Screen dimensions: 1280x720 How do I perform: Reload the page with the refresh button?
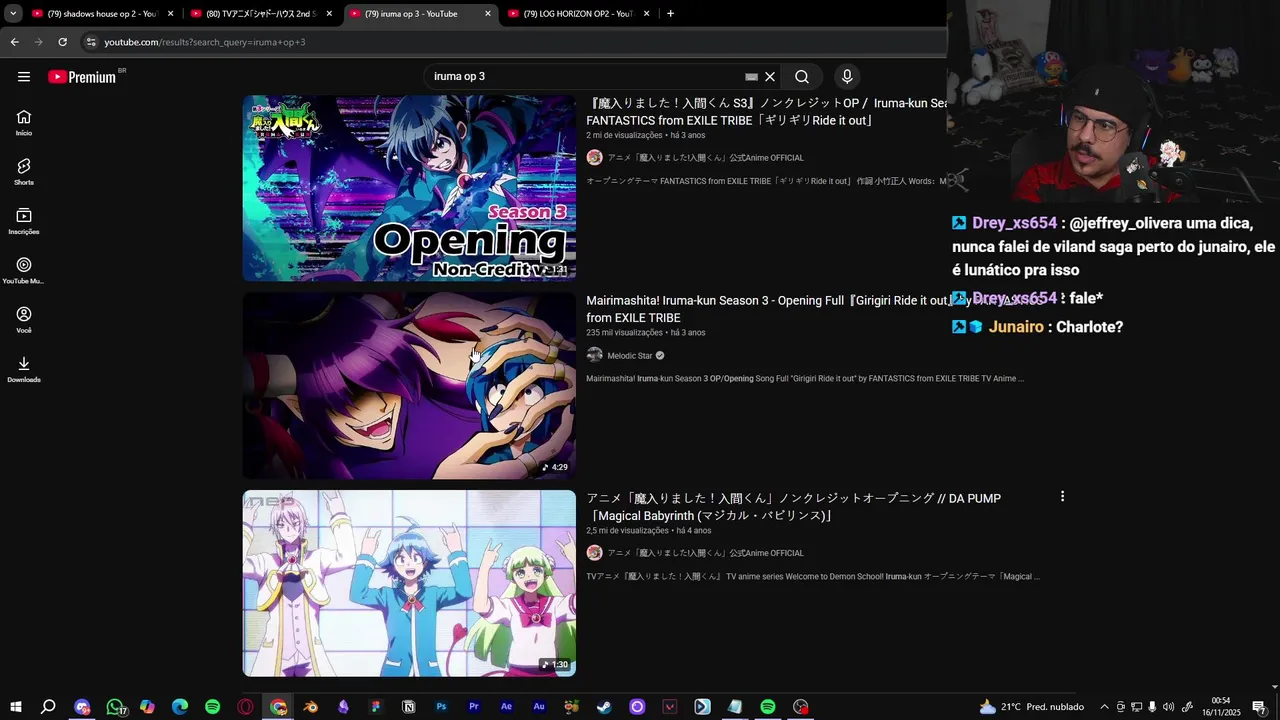(62, 42)
